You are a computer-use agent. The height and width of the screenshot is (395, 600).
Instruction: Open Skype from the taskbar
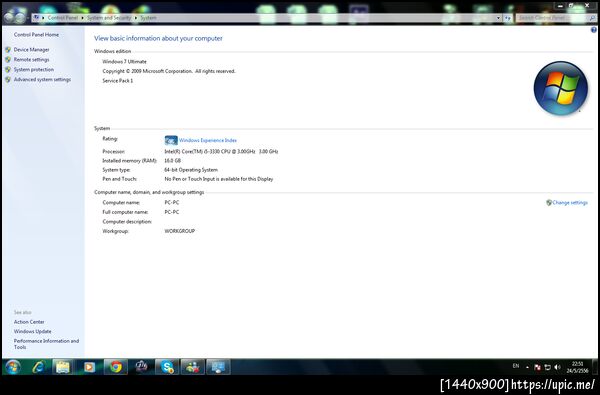(x=167, y=367)
